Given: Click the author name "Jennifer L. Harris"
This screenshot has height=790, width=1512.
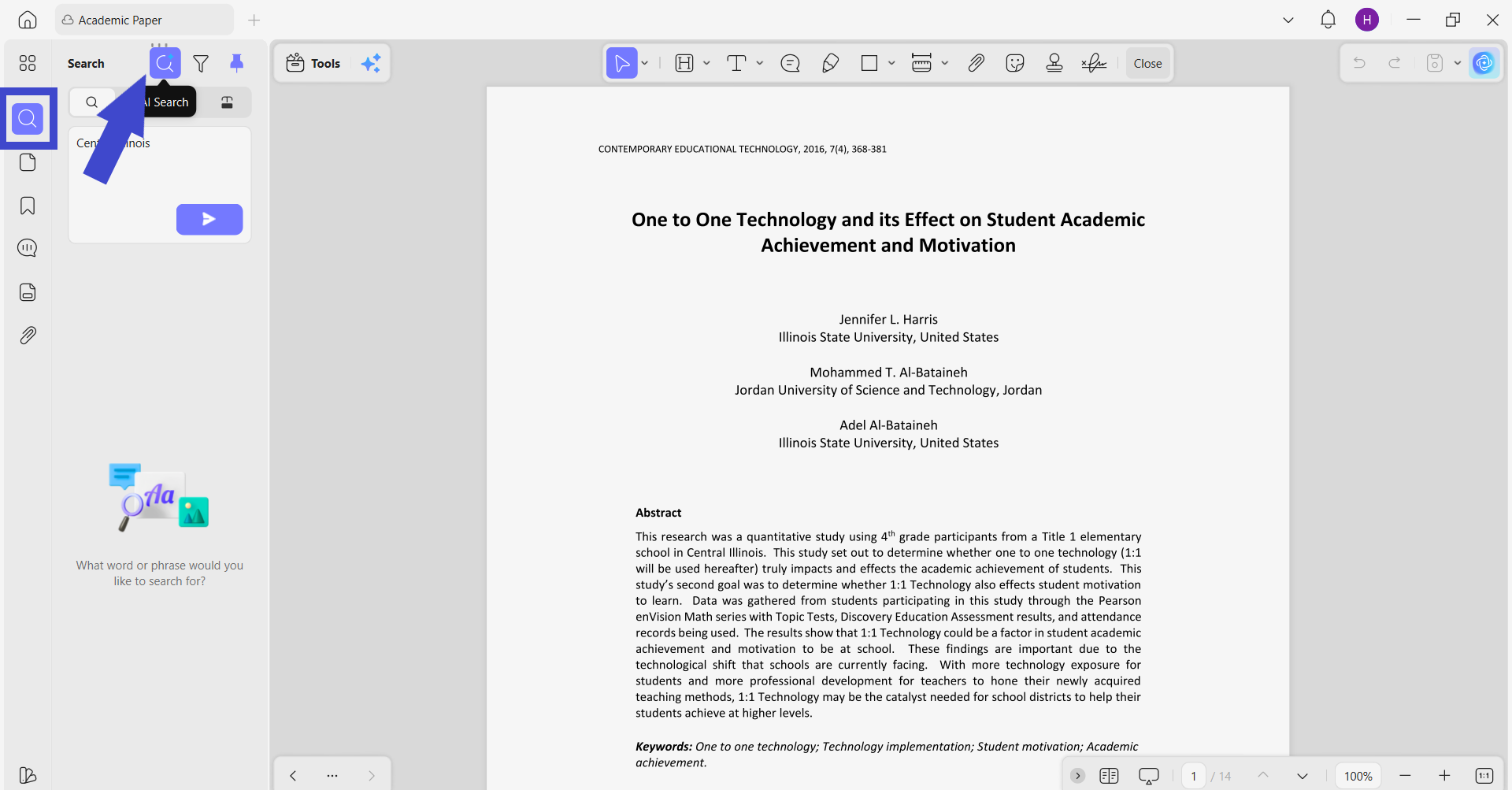Looking at the screenshot, I should [x=888, y=320].
